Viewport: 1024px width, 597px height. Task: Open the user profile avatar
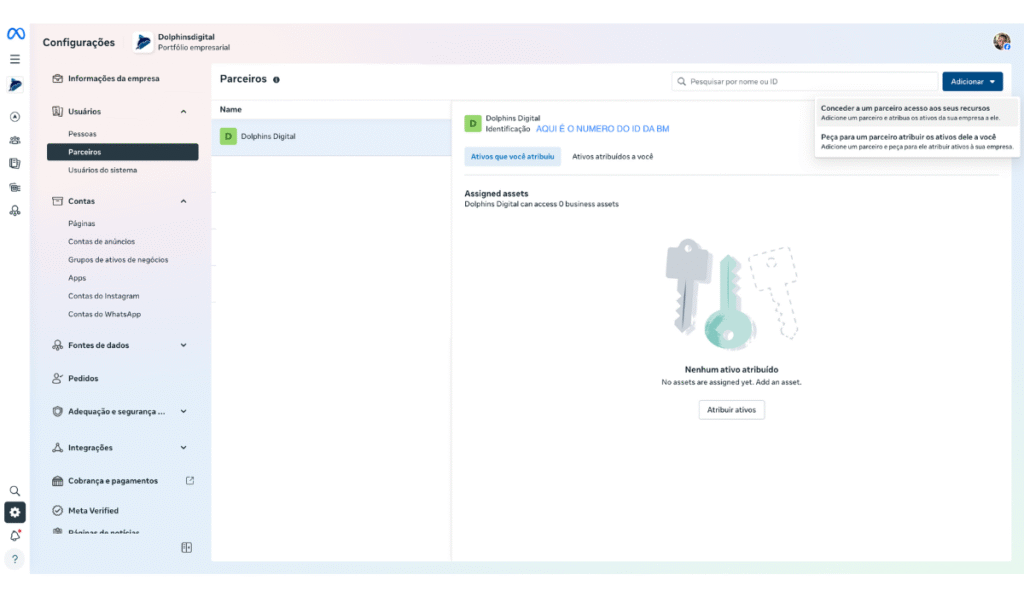1001,42
